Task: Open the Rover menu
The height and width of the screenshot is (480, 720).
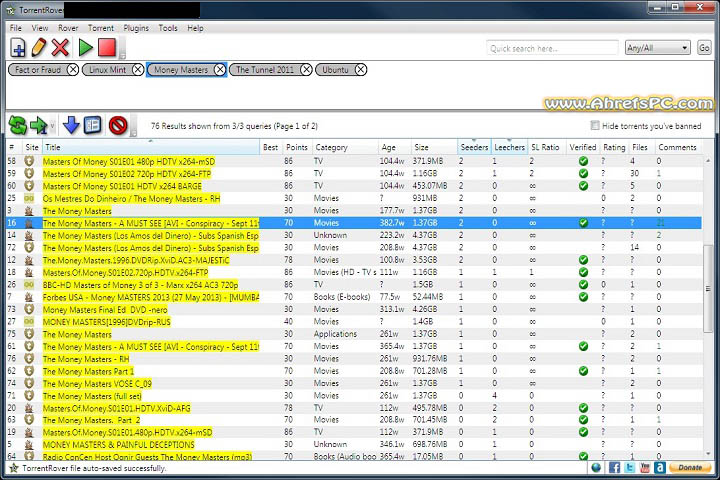Action: 68,28
